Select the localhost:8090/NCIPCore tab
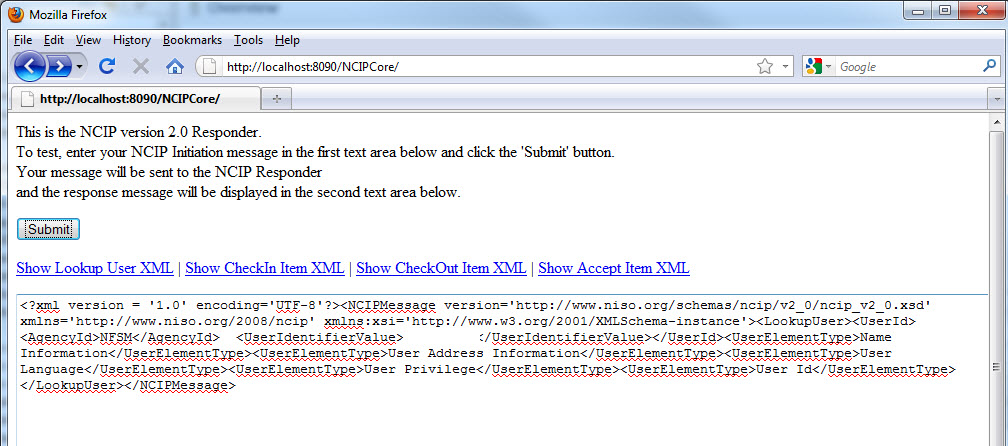The height and width of the screenshot is (446, 1008). [x=136, y=98]
